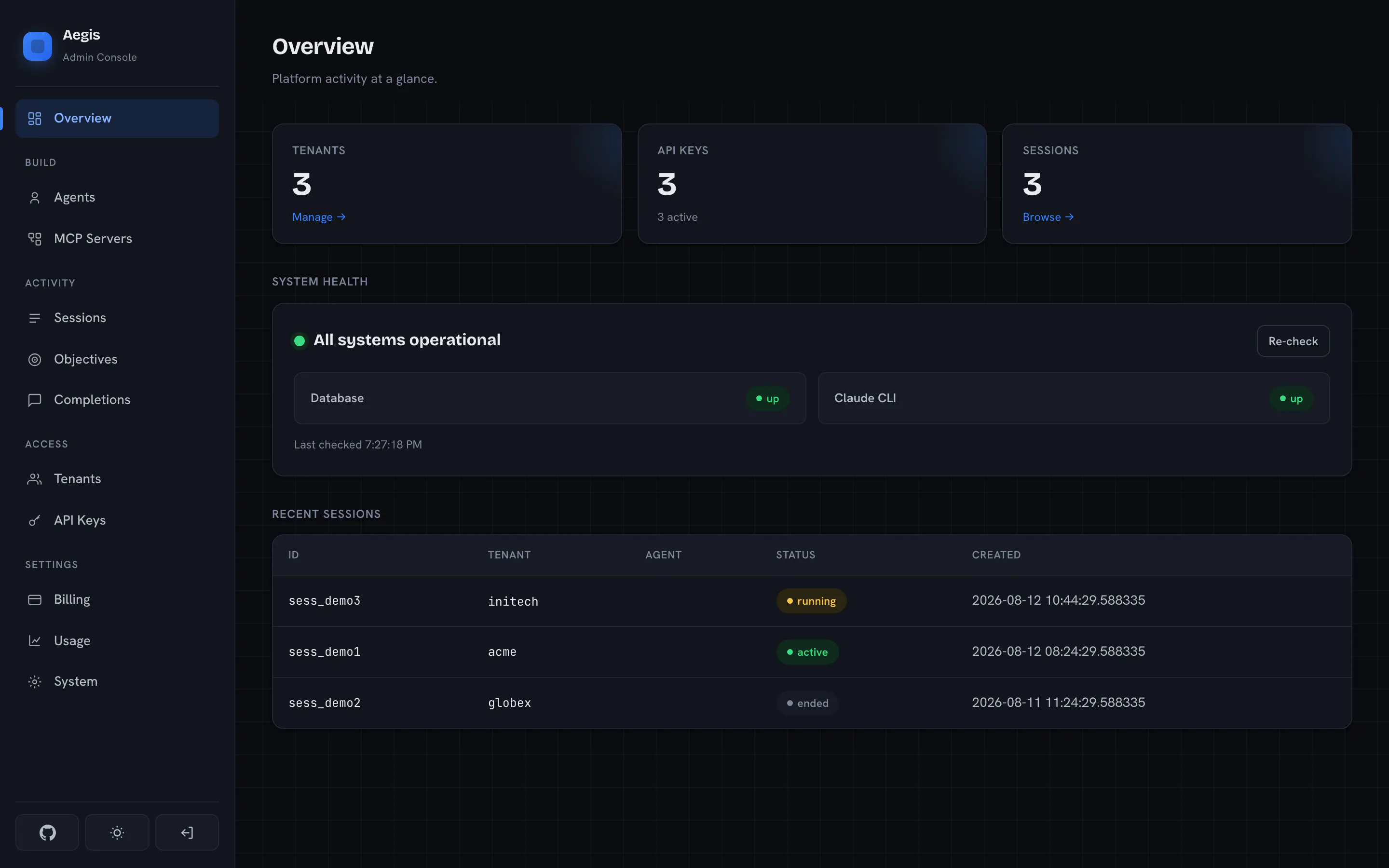Screen dimensions: 1389x868
Task: Click the 'All systems operational' heading
Action: pyautogui.click(x=407, y=340)
